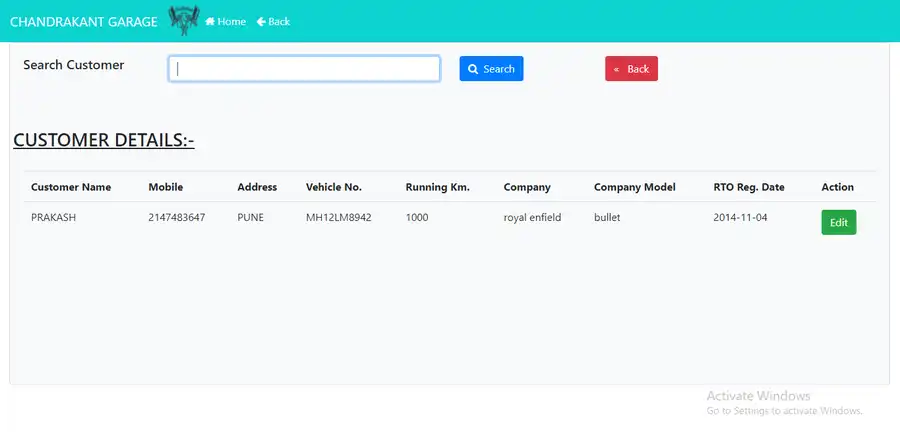
Task: Click the 2014-11-04 registration date cell
Action: click(x=741, y=217)
